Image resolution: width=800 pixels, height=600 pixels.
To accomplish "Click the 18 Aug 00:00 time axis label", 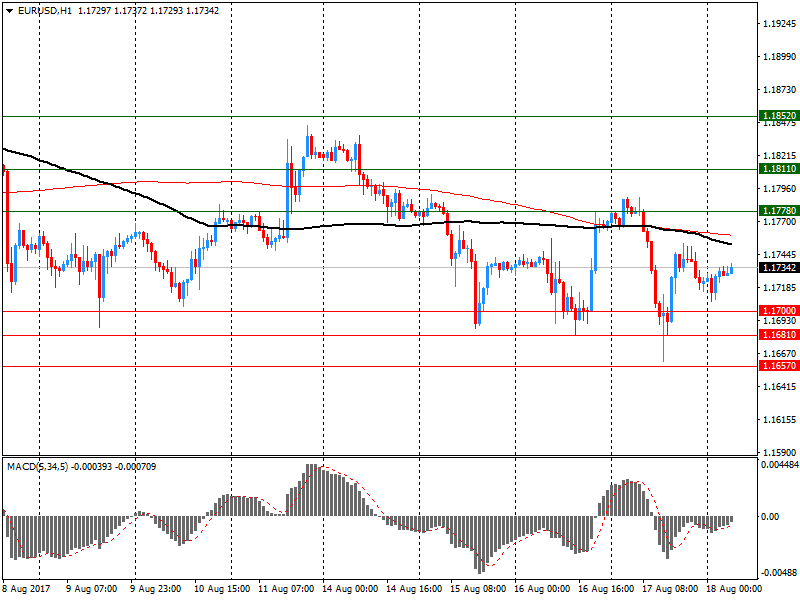I will tap(734, 589).
